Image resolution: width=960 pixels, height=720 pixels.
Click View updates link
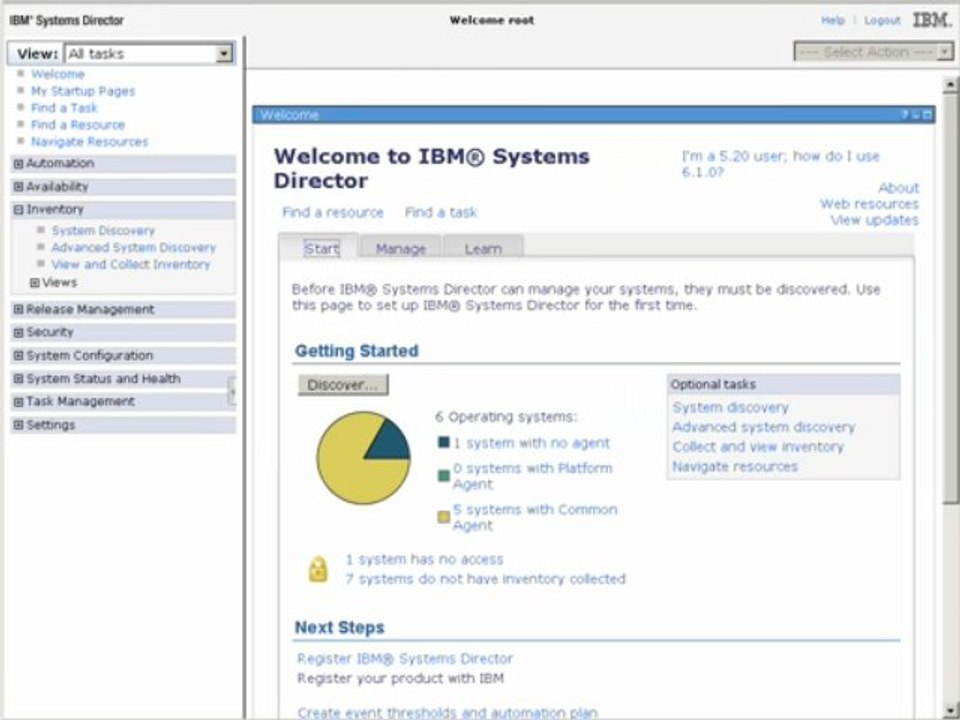point(874,220)
